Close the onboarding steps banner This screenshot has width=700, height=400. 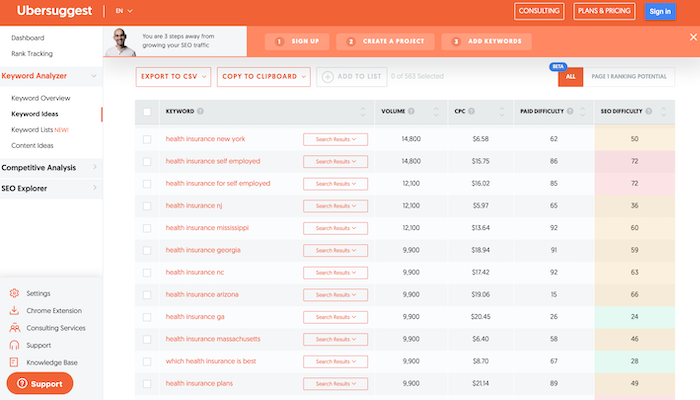coord(693,38)
